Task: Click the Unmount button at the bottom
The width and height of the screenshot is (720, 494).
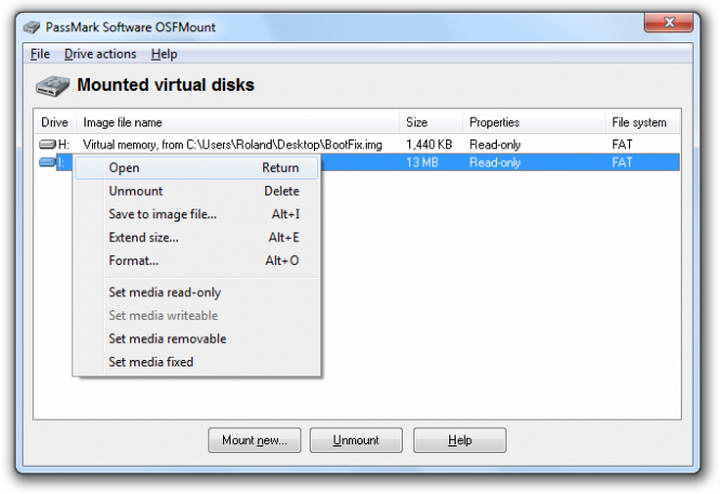Action: click(x=356, y=440)
